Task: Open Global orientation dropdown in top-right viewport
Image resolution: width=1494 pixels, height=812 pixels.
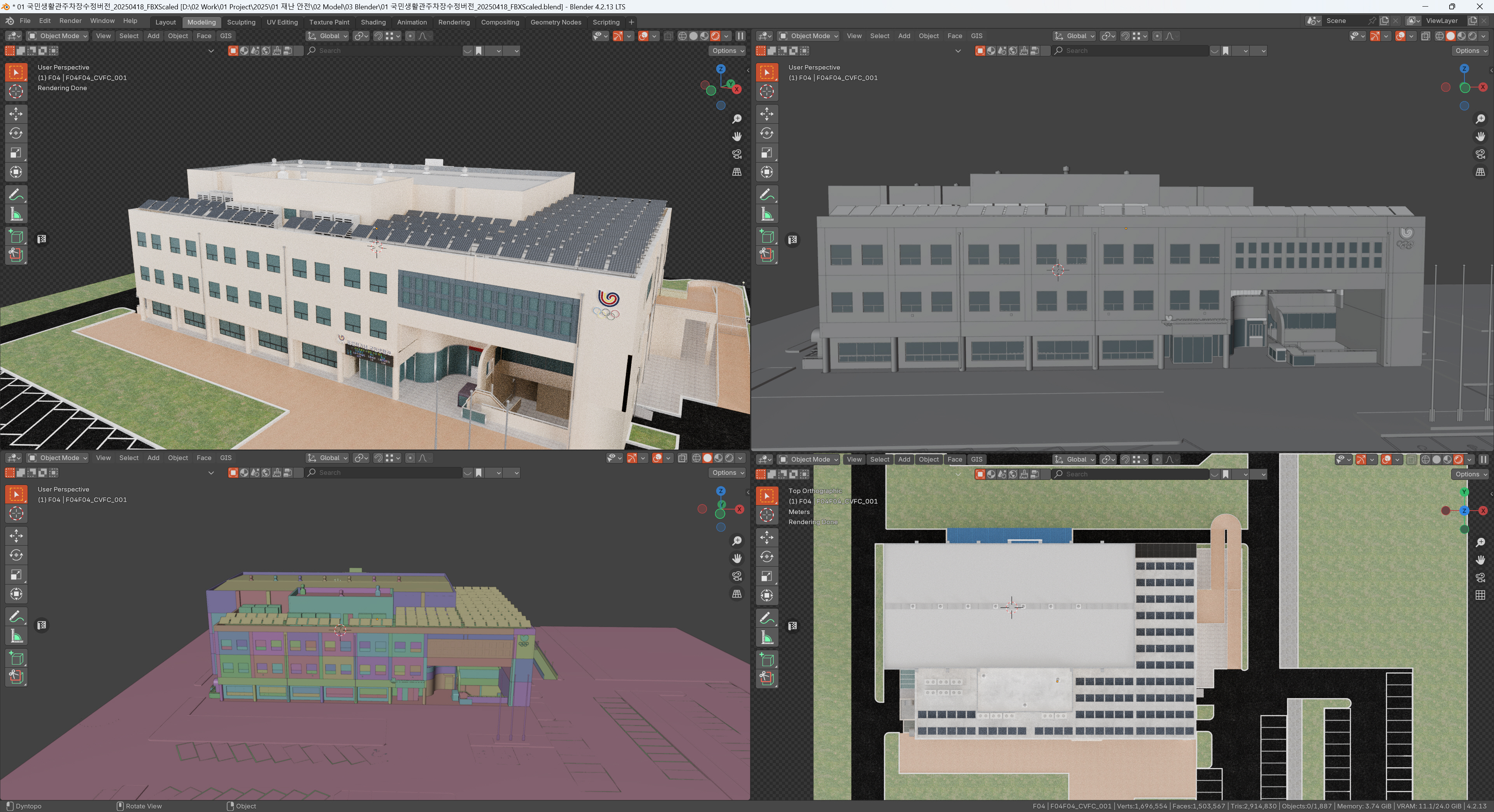Action: pos(1075,36)
